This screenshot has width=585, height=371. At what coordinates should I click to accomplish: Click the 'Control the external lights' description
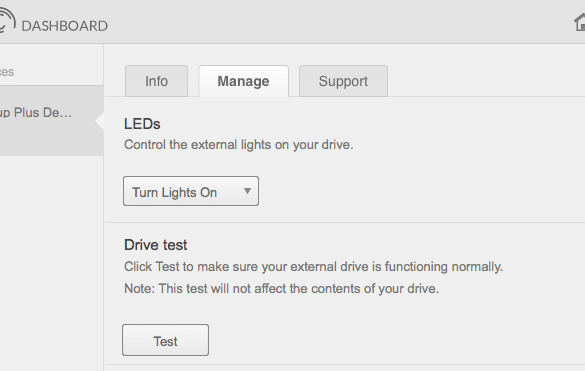tap(238, 145)
